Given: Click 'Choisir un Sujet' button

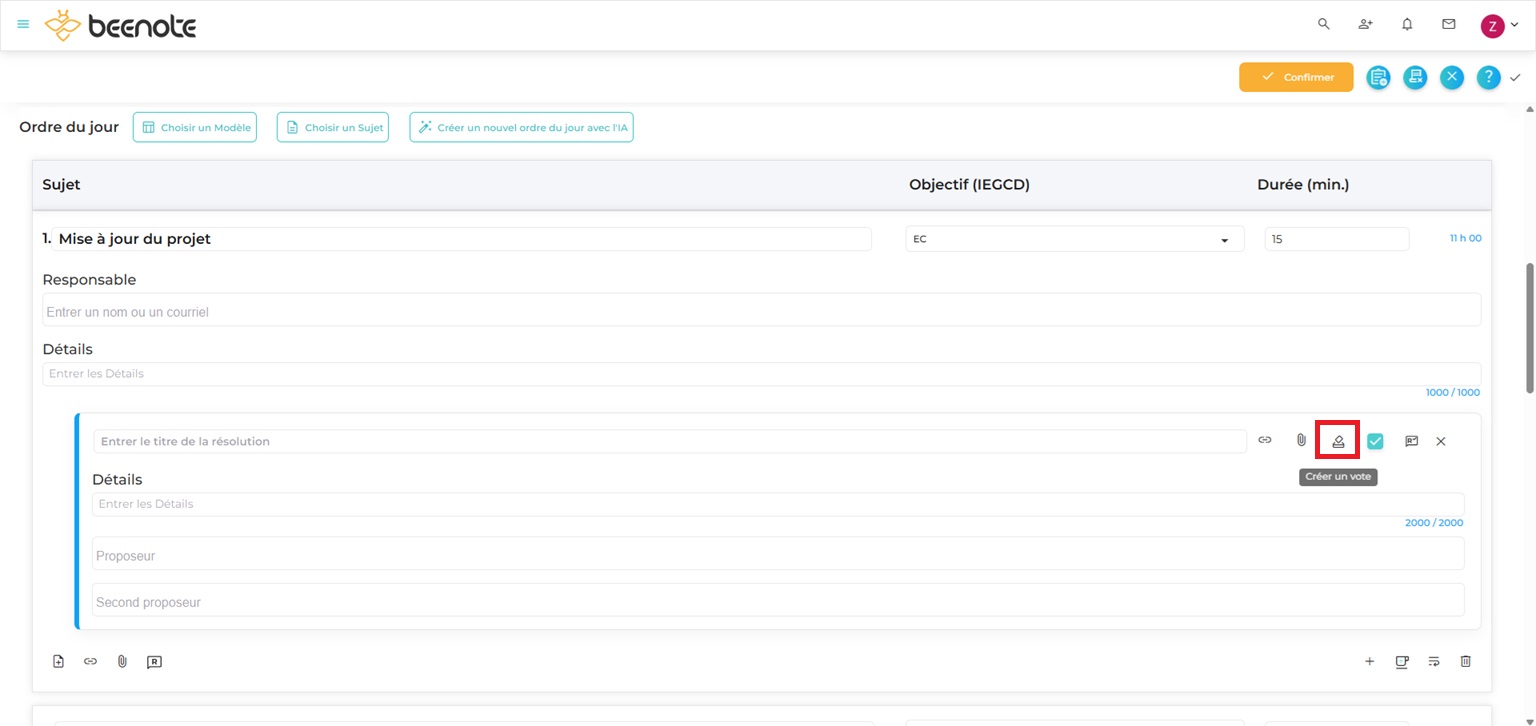Looking at the screenshot, I should coord(333,128).
